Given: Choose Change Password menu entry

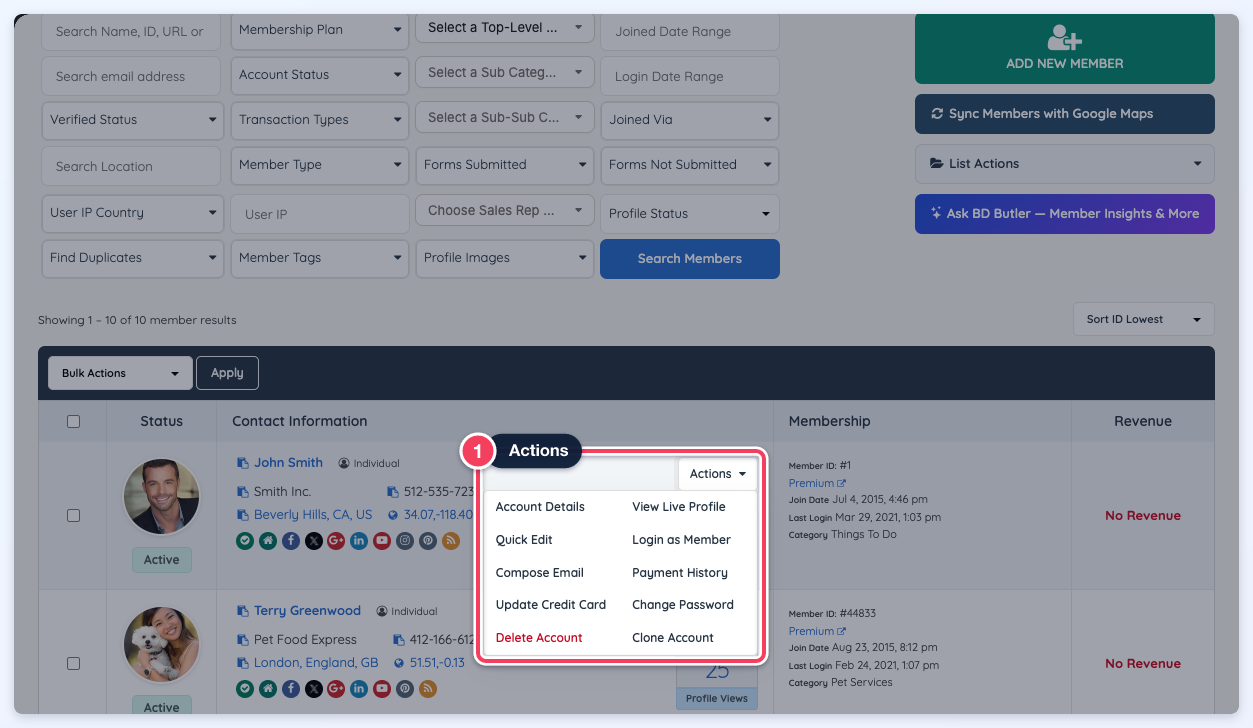Looking at the screenshot, I should (x=683, y=605).
